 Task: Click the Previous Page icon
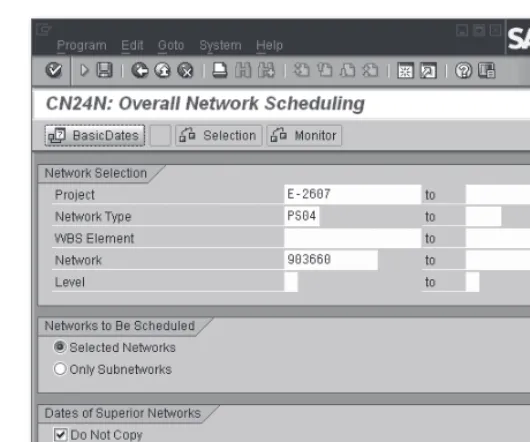[324, 71]
